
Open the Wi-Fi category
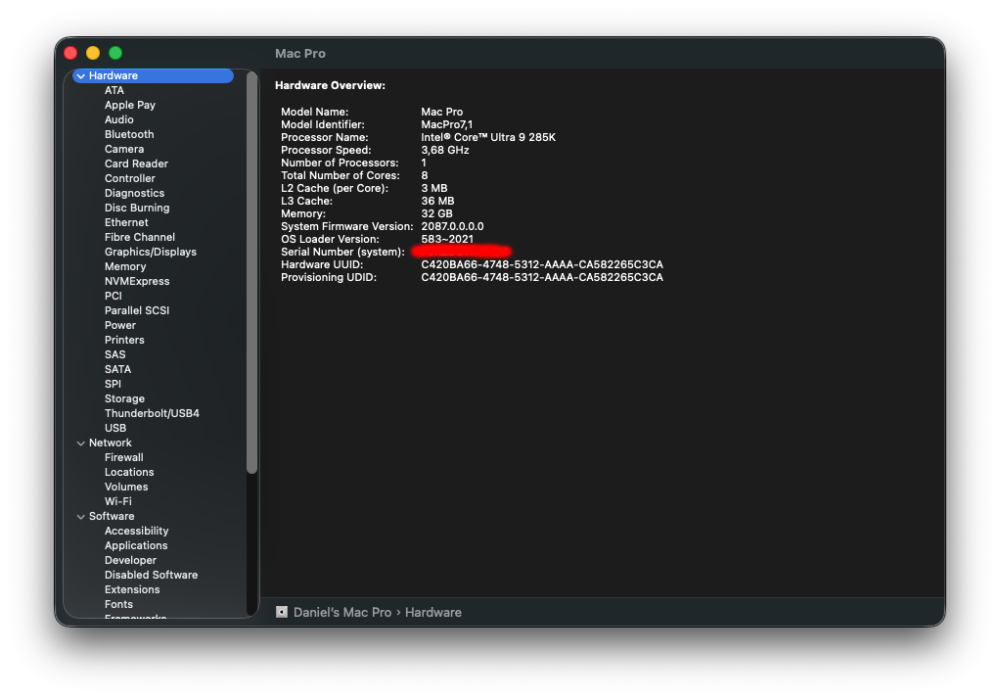(118, 501)
